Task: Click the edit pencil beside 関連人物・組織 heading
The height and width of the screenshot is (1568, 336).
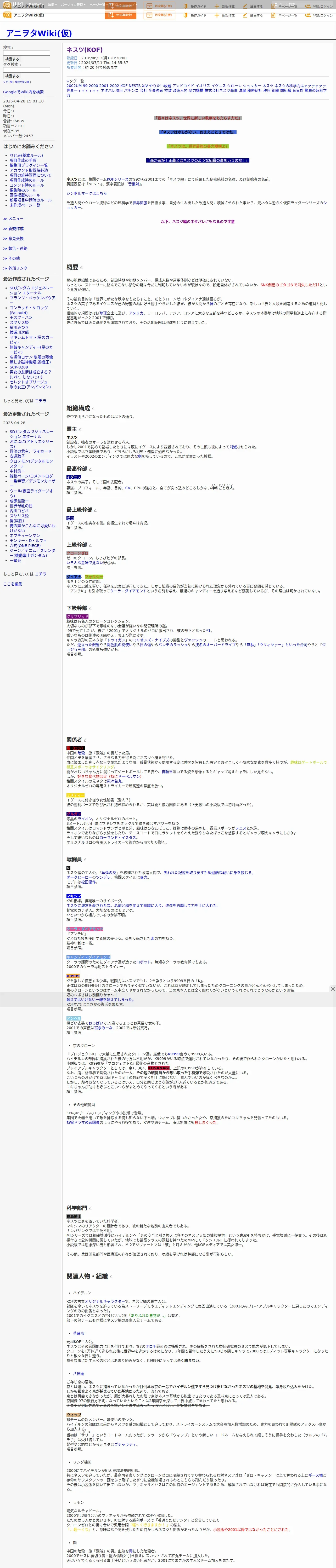Action: 110,1276
